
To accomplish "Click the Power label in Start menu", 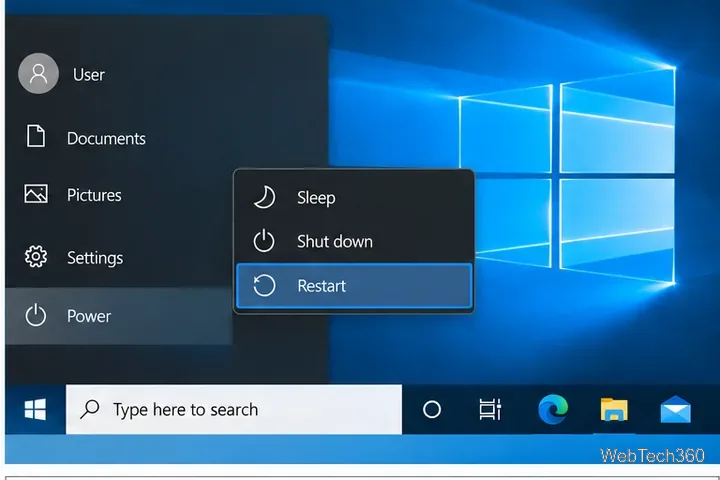I will click(x=89, y=316).
